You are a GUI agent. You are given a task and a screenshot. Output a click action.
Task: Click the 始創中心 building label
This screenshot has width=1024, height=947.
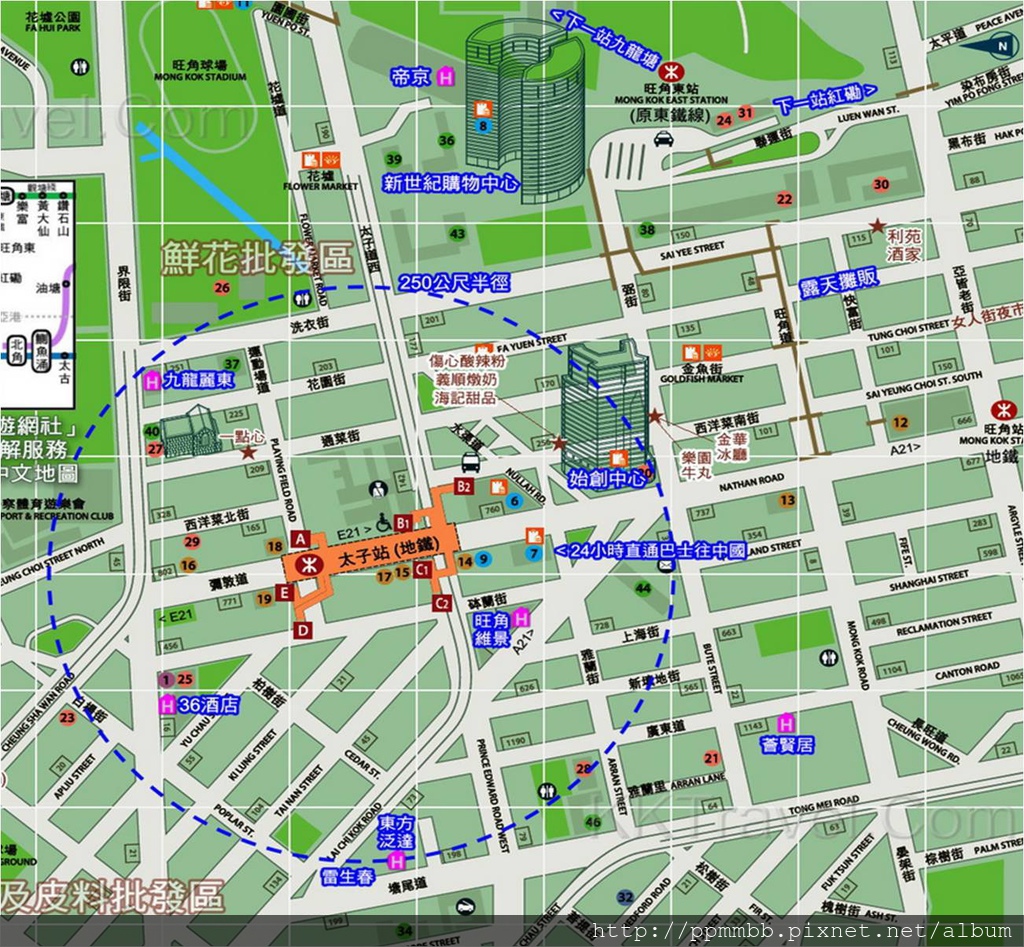tap(607, 478)
